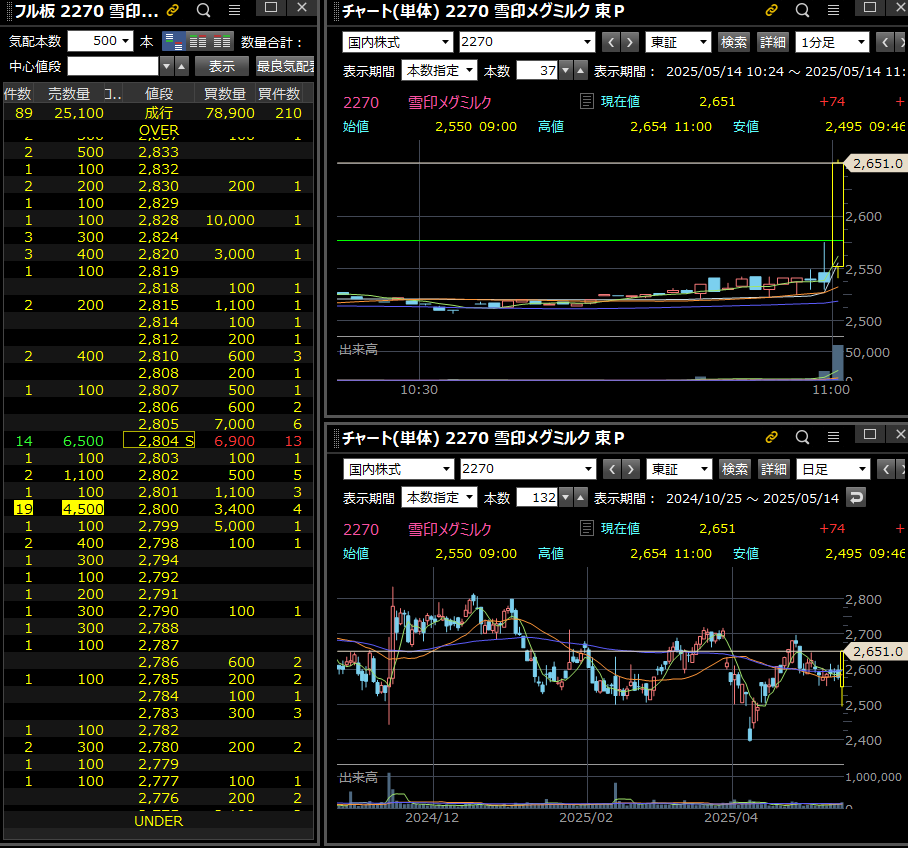Decrease 中心値段 with the down arrow

pyautogui.click(x=167, y=66)
